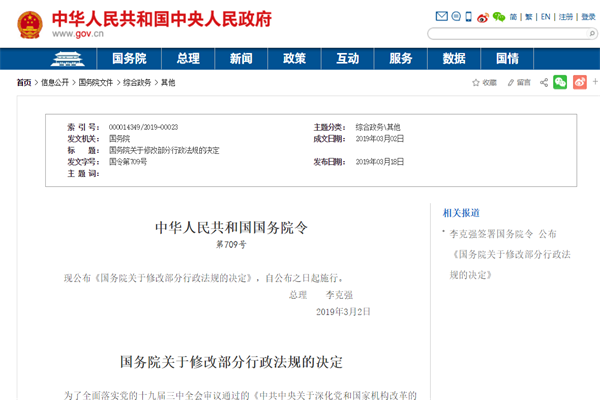600x400 pixels.
Task: Share via red Weibo button
Action: pos(577,82)
